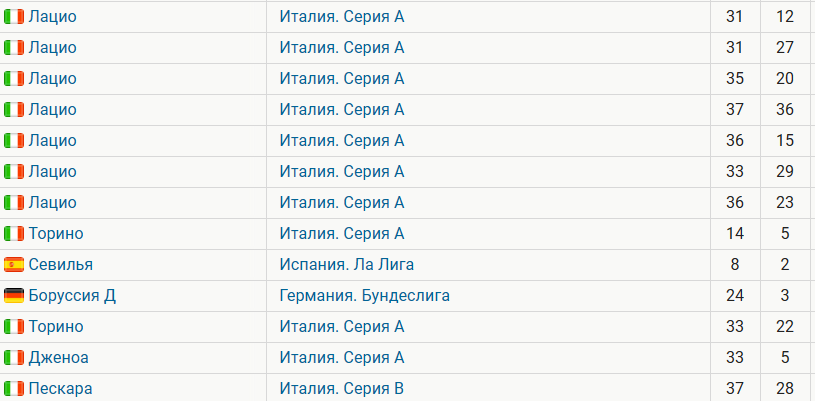The height and width of the screenshot is (401, 815).
Task: Click the flag in the Лацио row showing 37 and 36
Action: tap(14, 110)
